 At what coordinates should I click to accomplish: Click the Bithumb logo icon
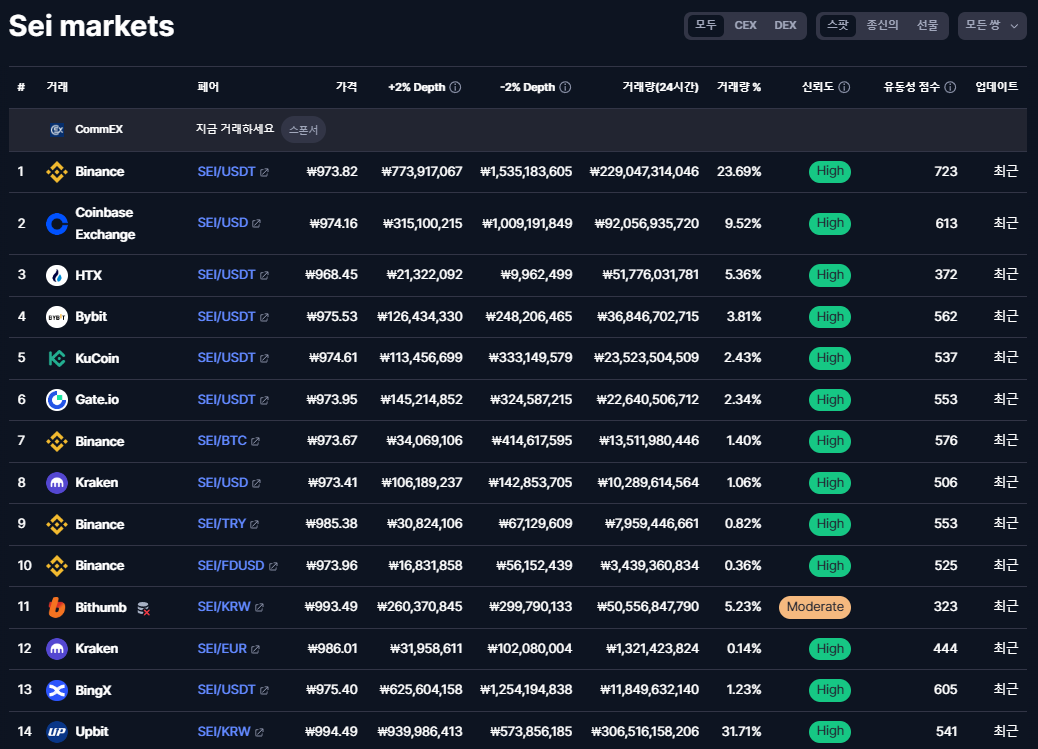click(57, 607)
